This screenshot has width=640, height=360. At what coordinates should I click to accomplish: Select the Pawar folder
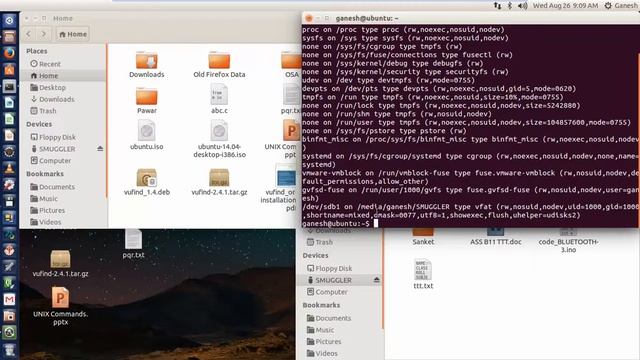(147, 100)
